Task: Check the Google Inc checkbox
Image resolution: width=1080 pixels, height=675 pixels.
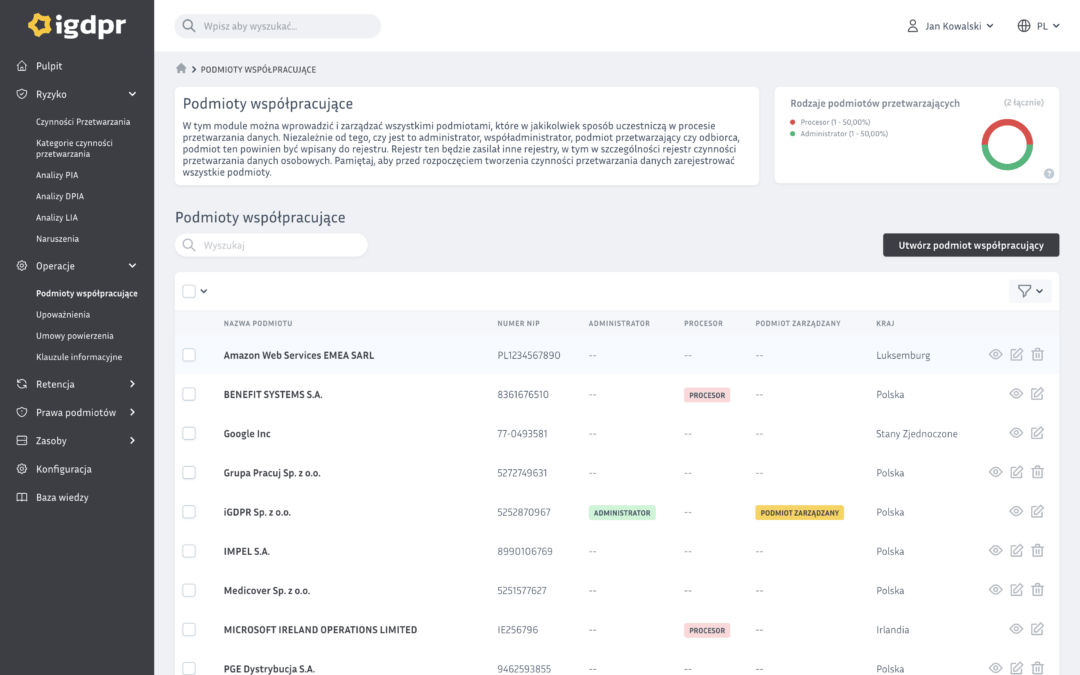Action: tap(189, 433)
